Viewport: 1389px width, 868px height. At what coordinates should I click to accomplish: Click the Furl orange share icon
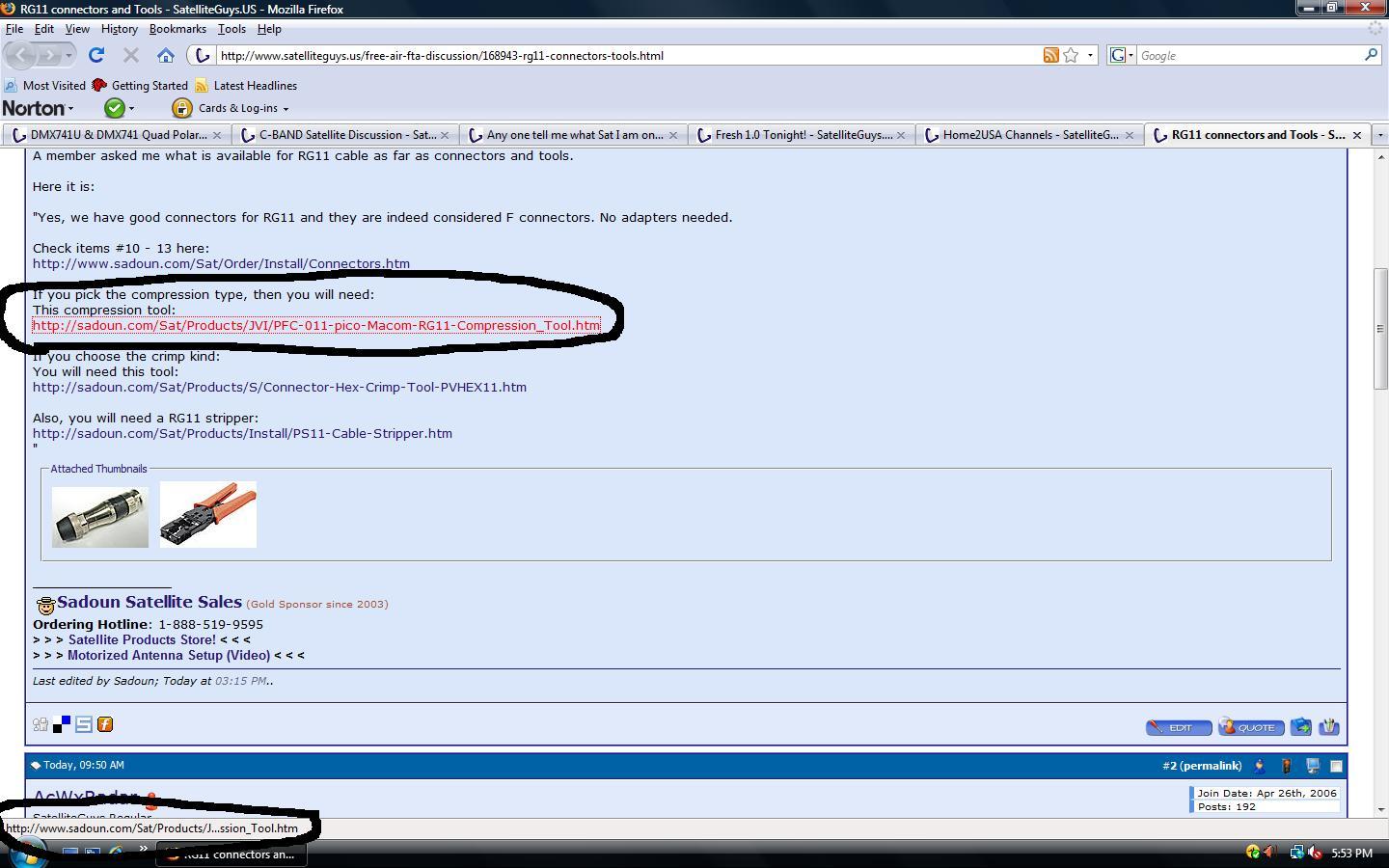point(105,724)
